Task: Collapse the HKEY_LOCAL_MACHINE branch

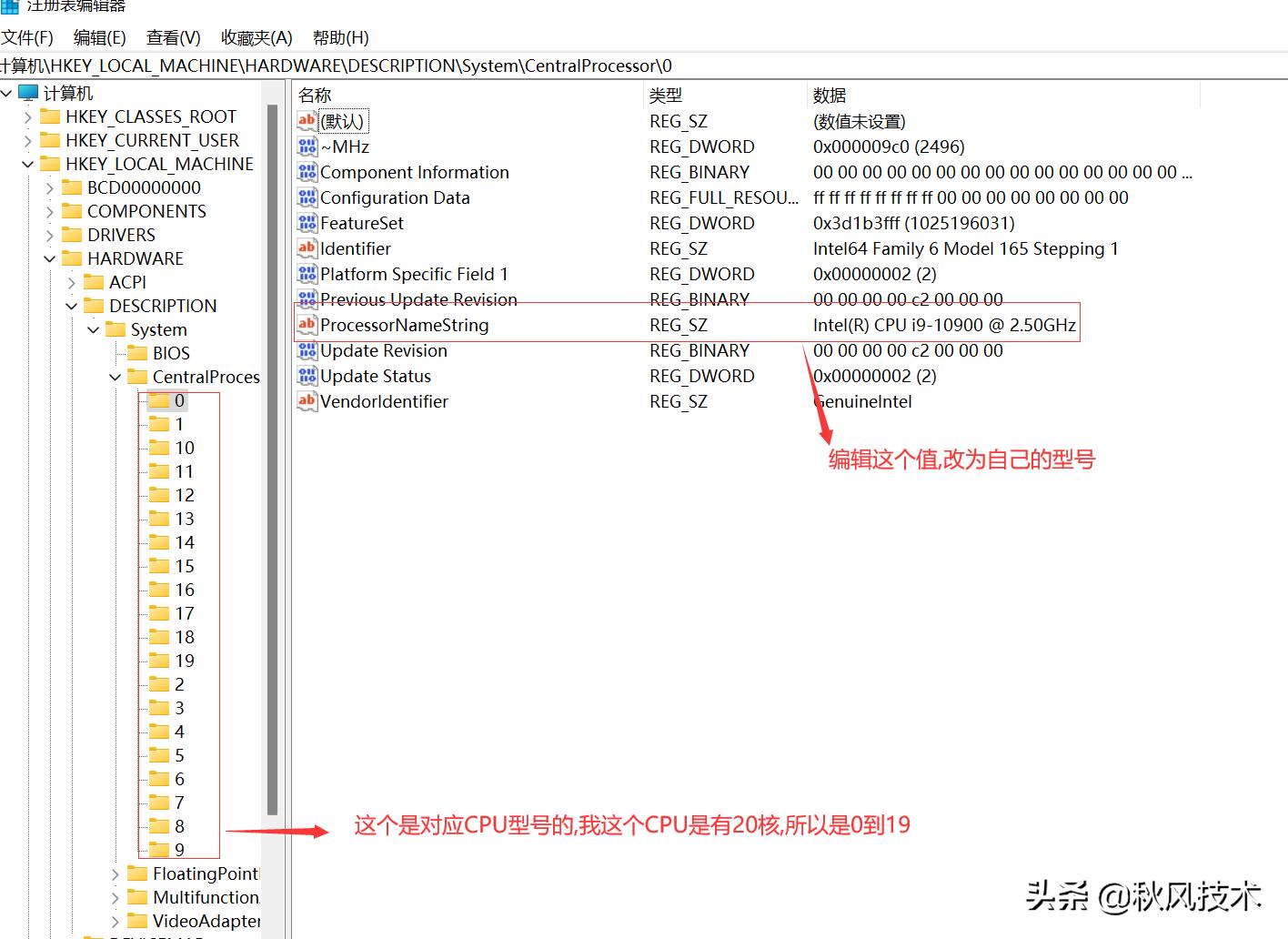Action: tap(27, 163)
